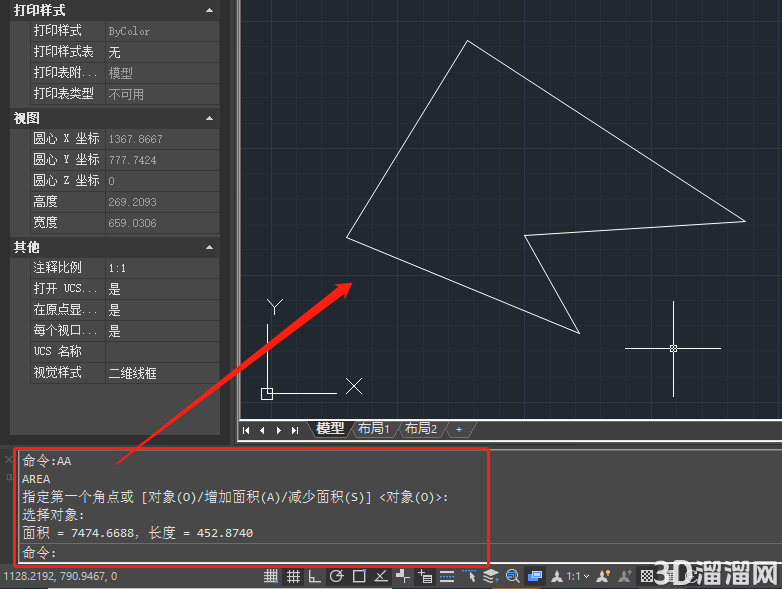
Task: Click the 视觉样式 value 二维线框
Action: click(x=162, y=373)
